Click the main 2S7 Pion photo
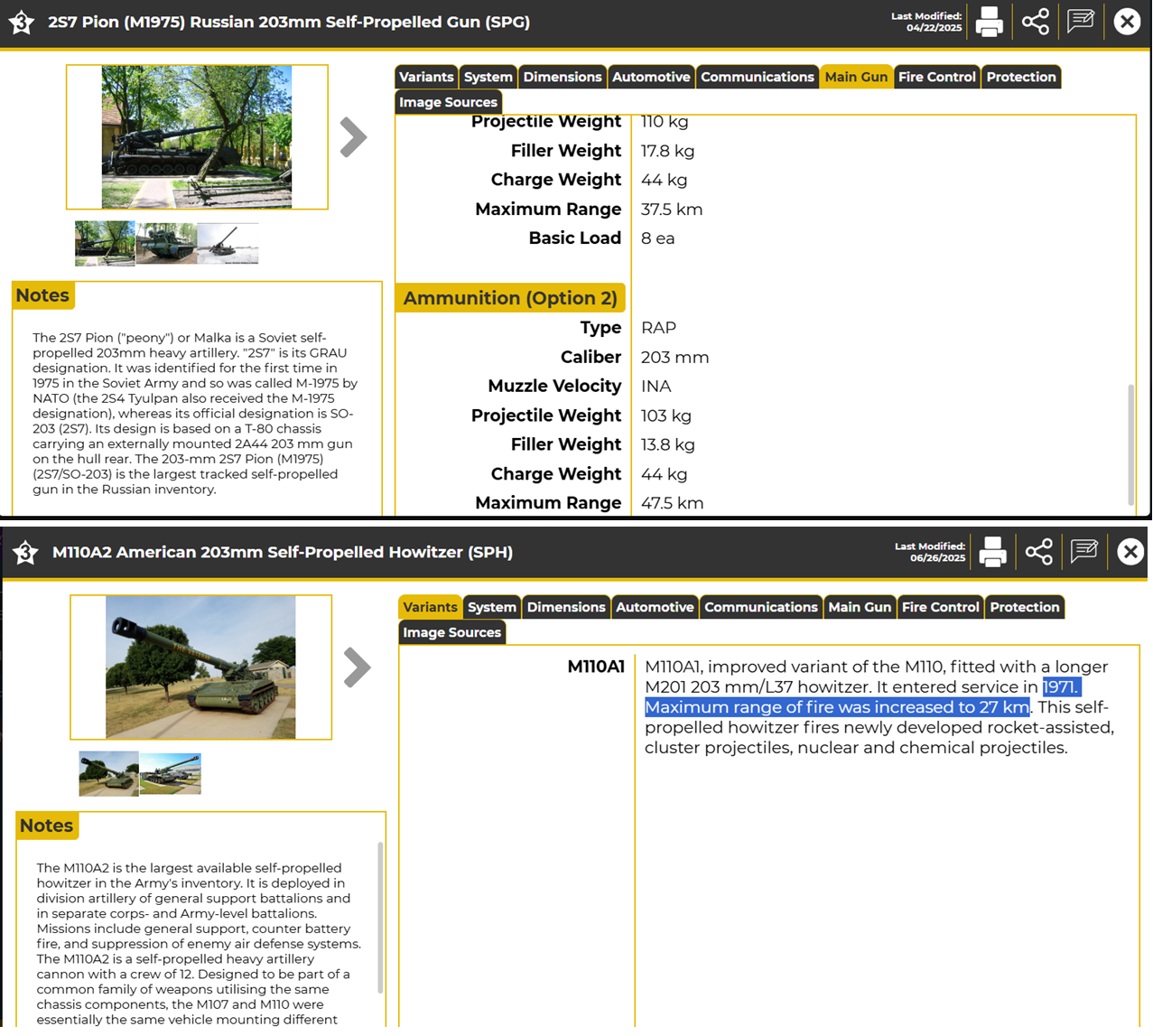1153x1036 pixels. pos(197,137)
